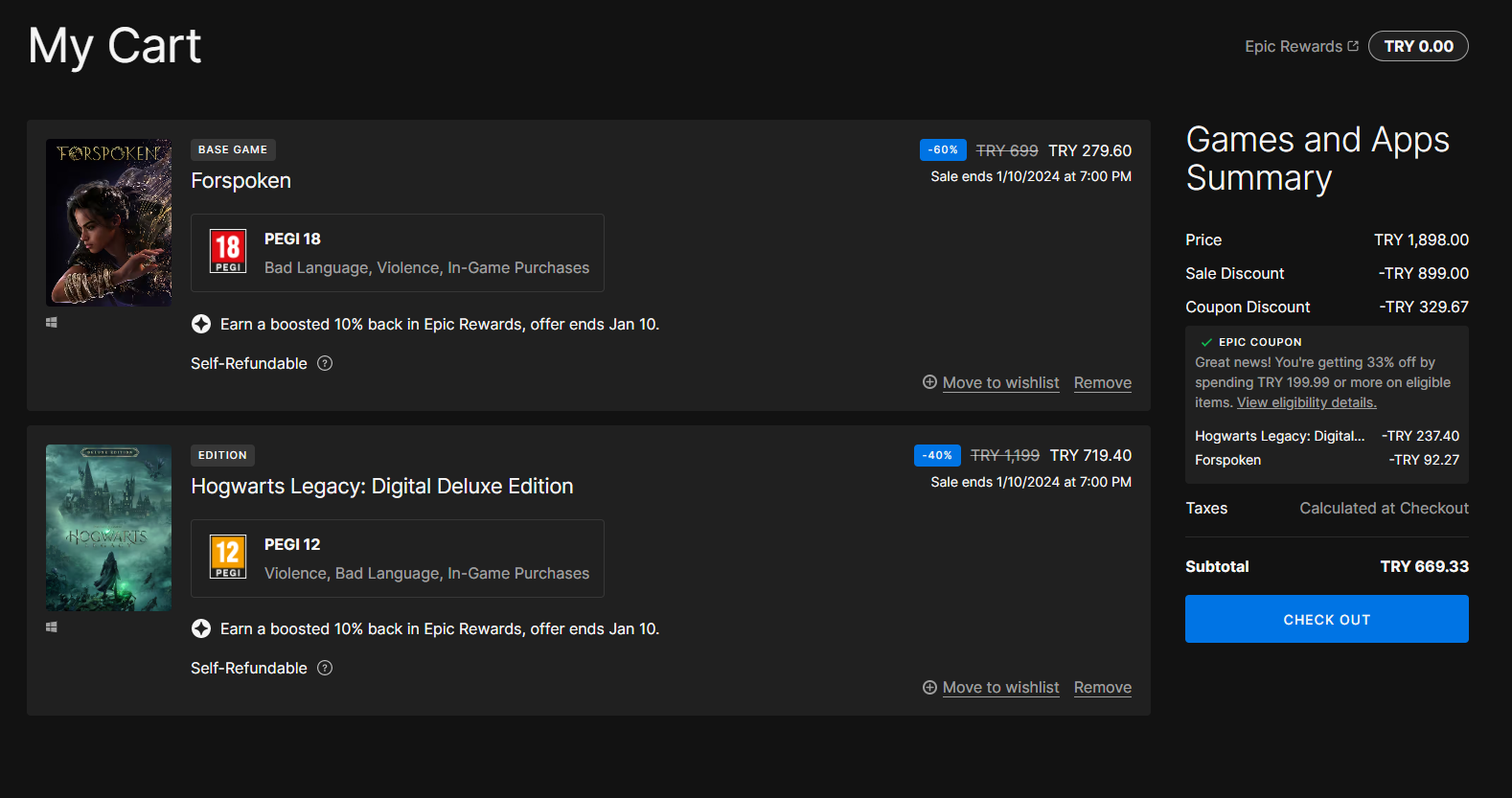Click the sale end date under Forspoken's price
The image size is (1512, 798).
pos(1031,176)
